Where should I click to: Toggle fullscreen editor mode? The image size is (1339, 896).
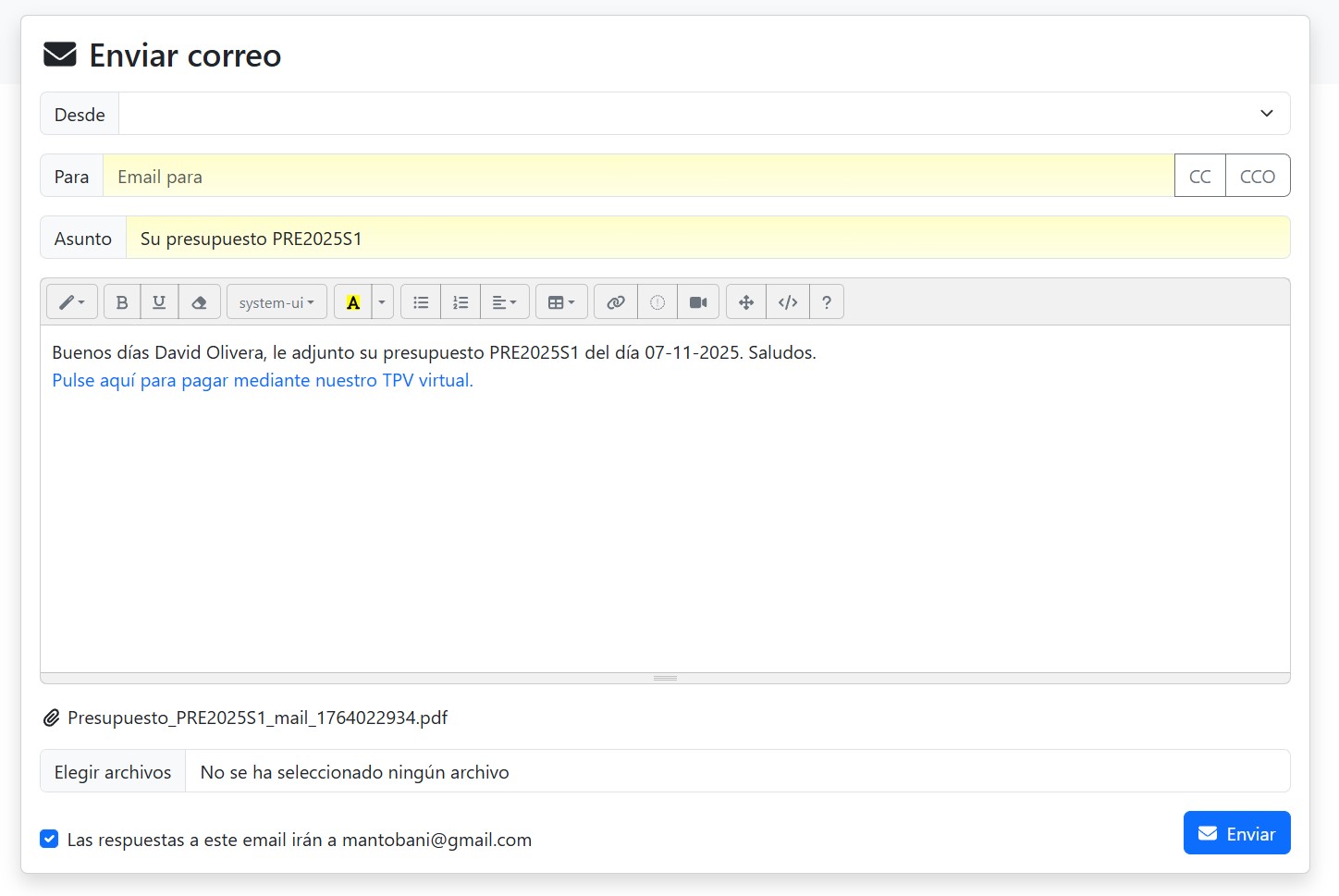[746, 302]
